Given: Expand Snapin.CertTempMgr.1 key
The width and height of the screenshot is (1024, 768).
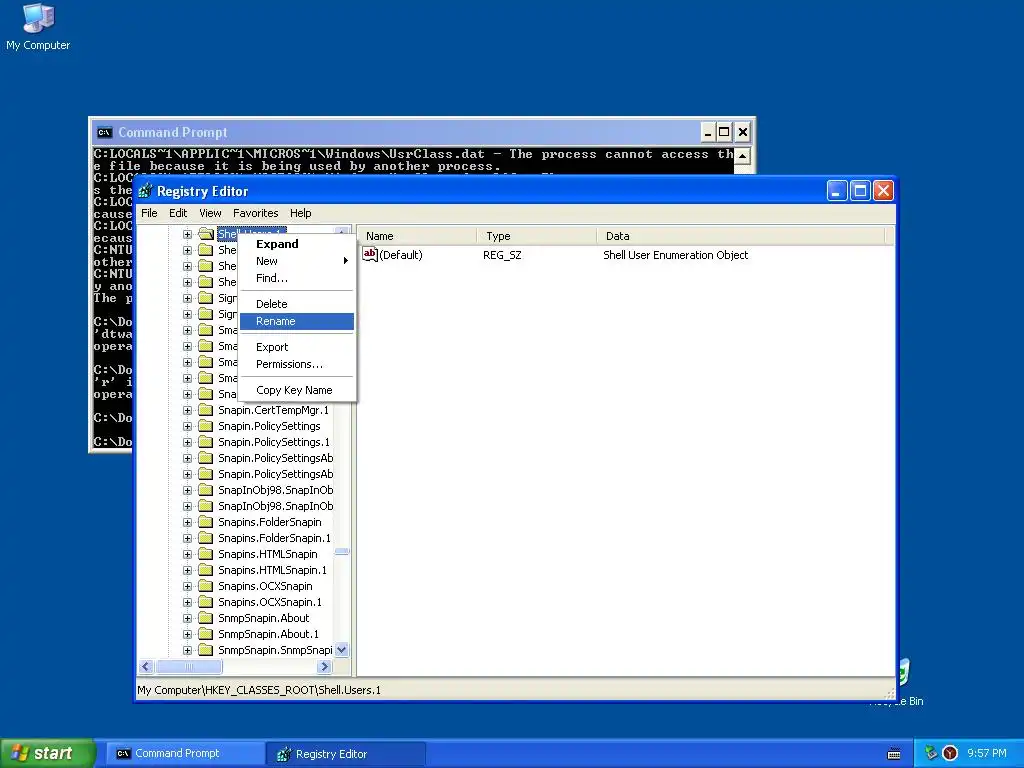Looking at the screenshot, I should (x=187, y=410).
